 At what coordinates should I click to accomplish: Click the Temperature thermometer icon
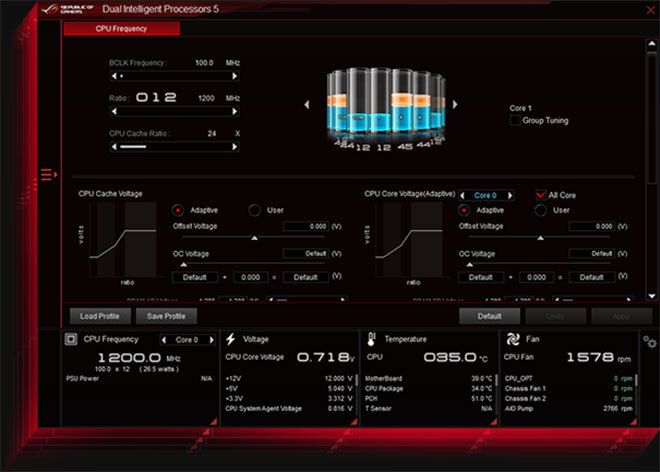pos(371,339)
